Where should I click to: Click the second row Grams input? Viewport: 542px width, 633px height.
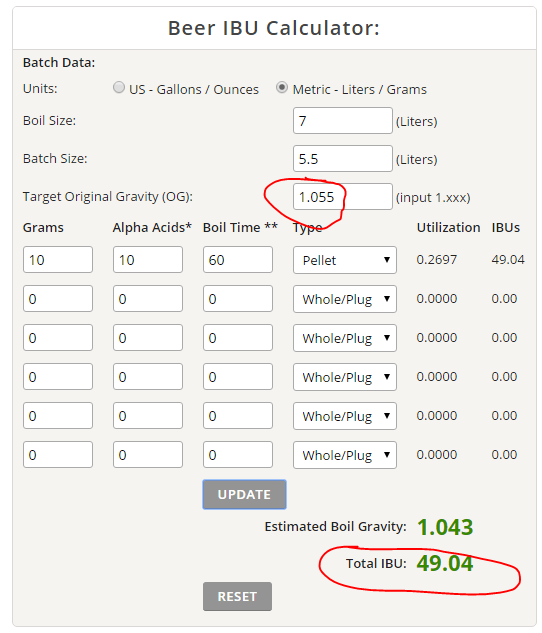click(x=58, y=299)
